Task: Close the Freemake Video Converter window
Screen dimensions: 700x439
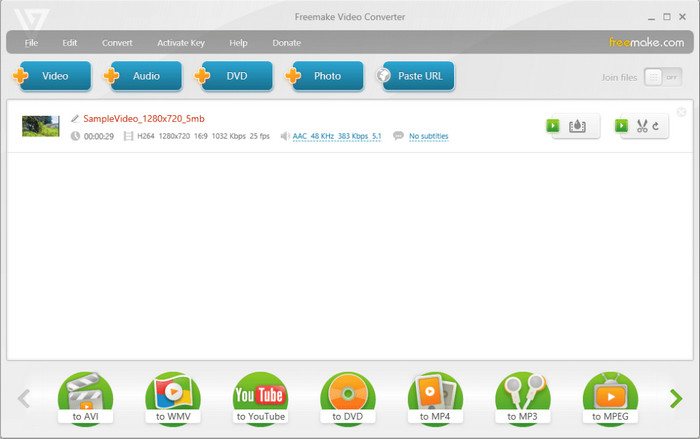Action: tap(683, 17)
